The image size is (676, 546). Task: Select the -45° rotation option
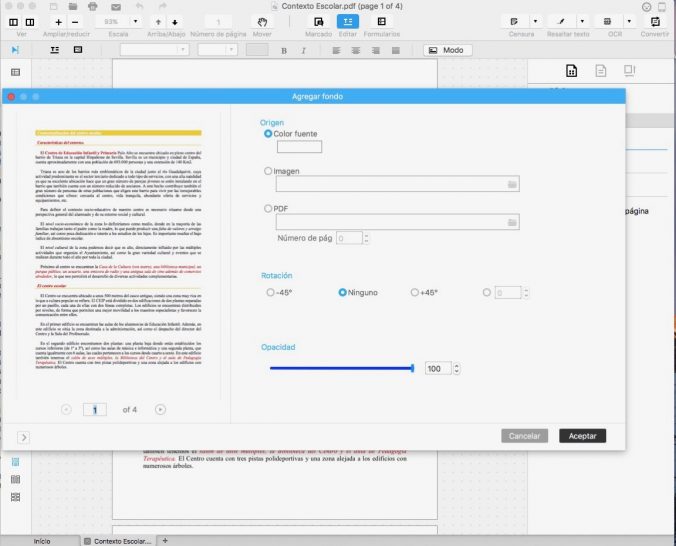coord(270,293)
